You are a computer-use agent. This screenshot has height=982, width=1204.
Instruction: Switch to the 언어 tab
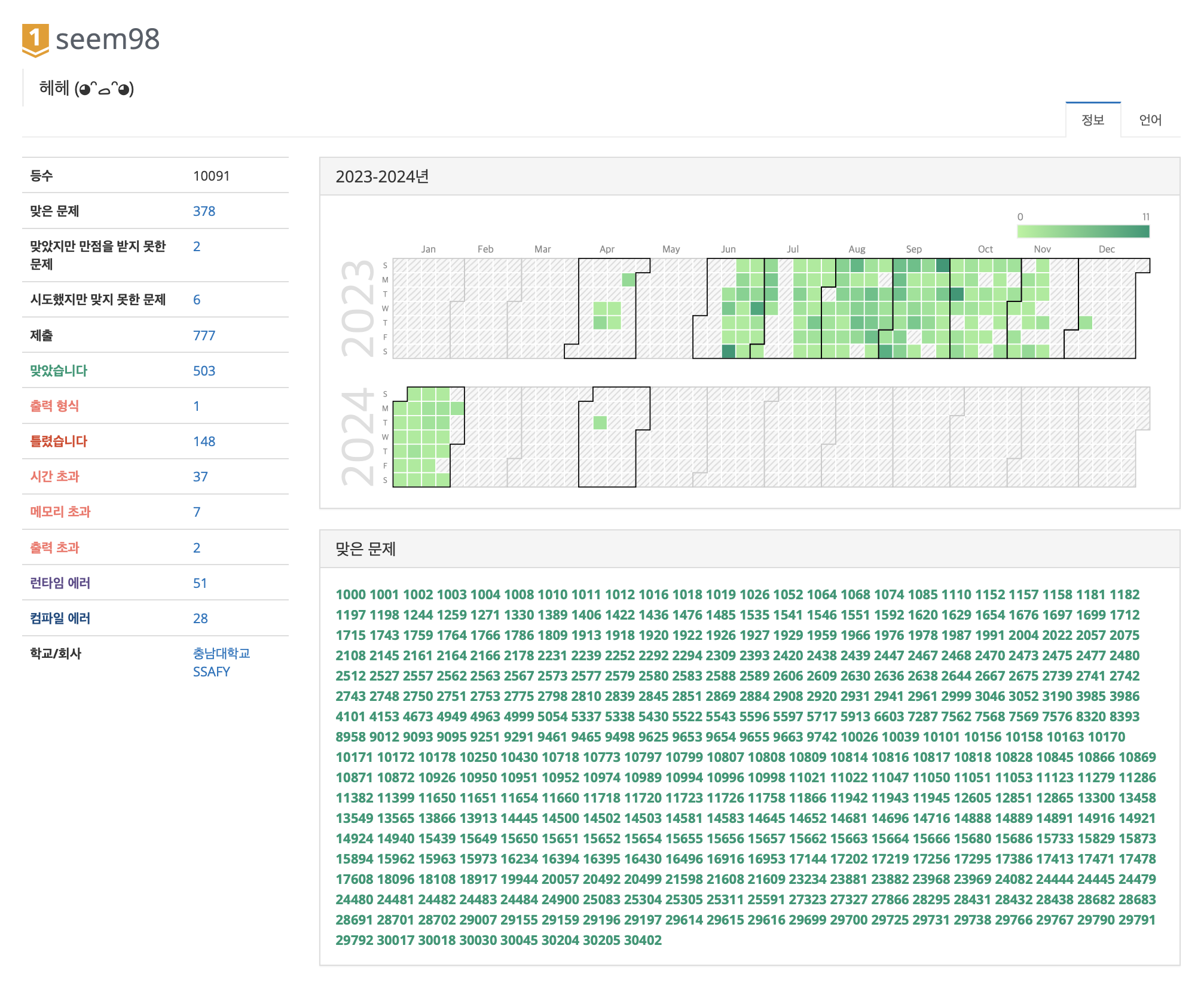1150,120
